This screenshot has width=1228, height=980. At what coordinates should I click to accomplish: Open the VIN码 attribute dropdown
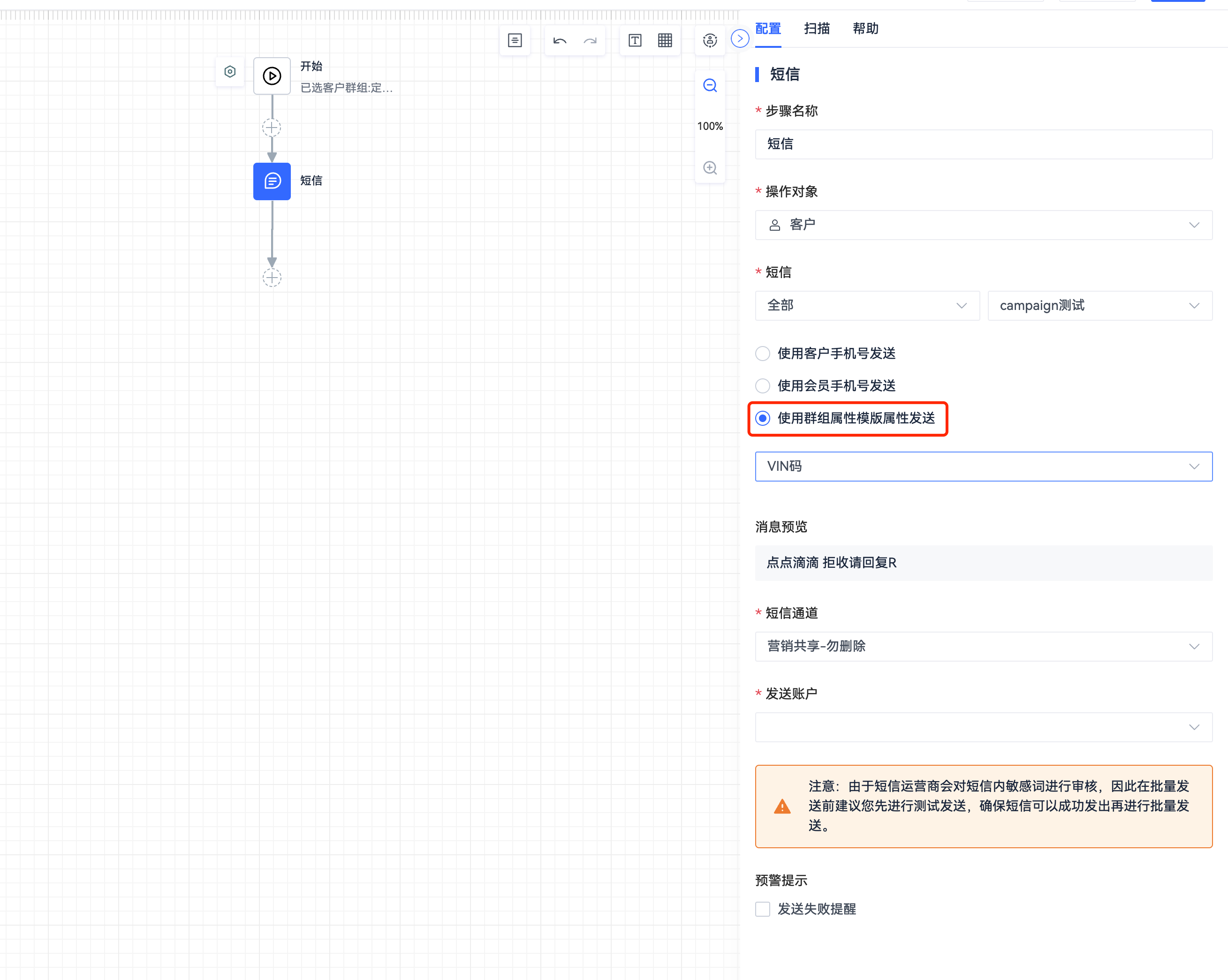click(x=983, y=467)
